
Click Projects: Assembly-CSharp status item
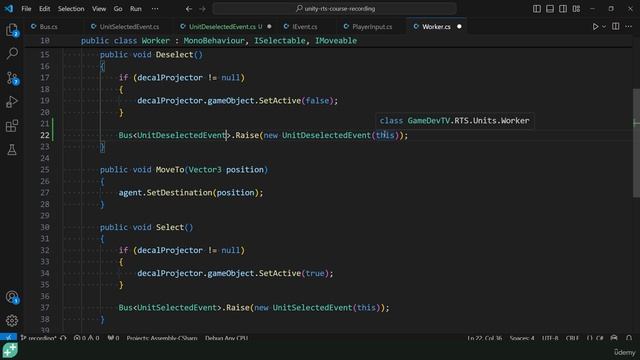coord(162,338)
